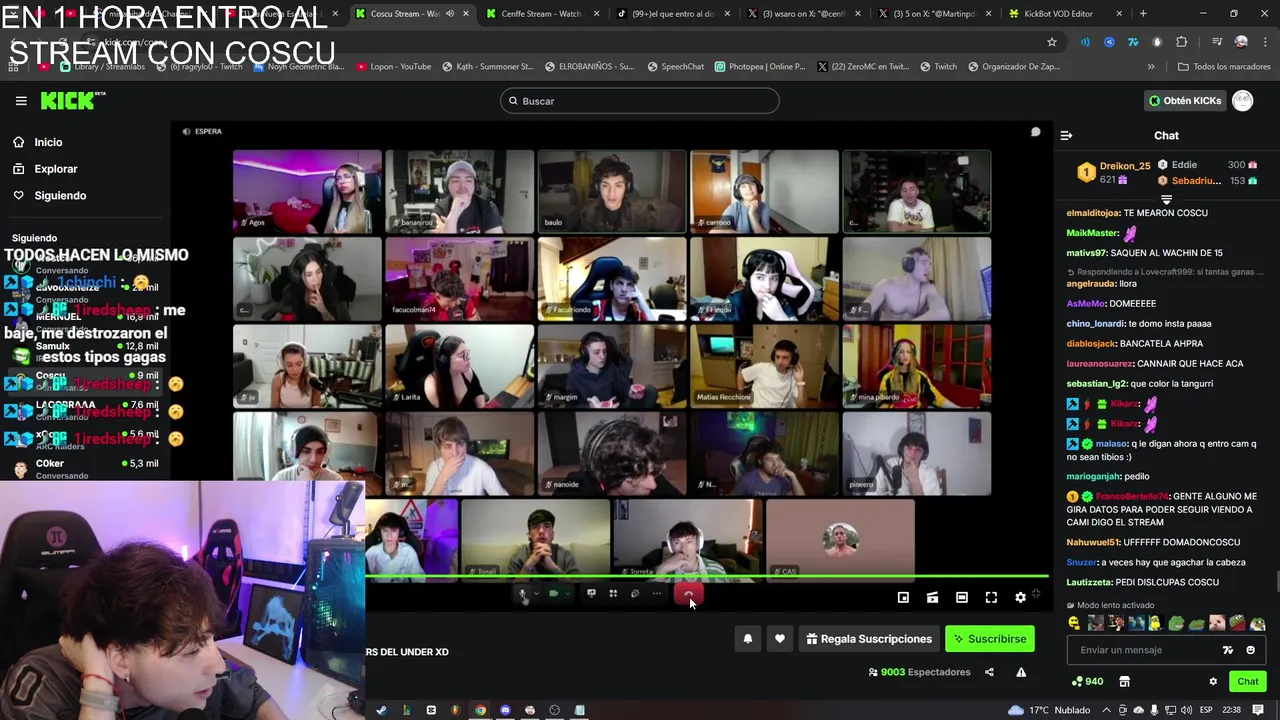This screenshot has height=720, width=1280.
Task: Open Siguiendo in the sidebar
Action: (x=60, y=195)
